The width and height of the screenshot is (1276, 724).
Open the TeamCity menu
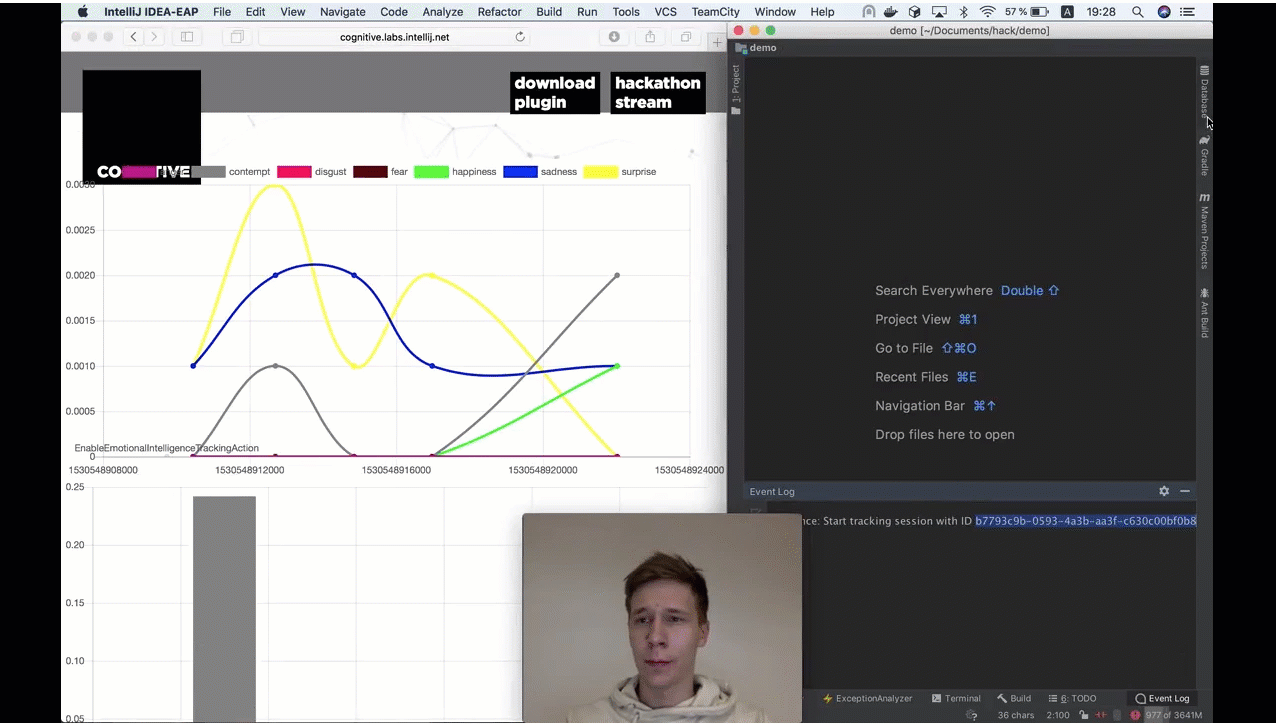(715, 12)
